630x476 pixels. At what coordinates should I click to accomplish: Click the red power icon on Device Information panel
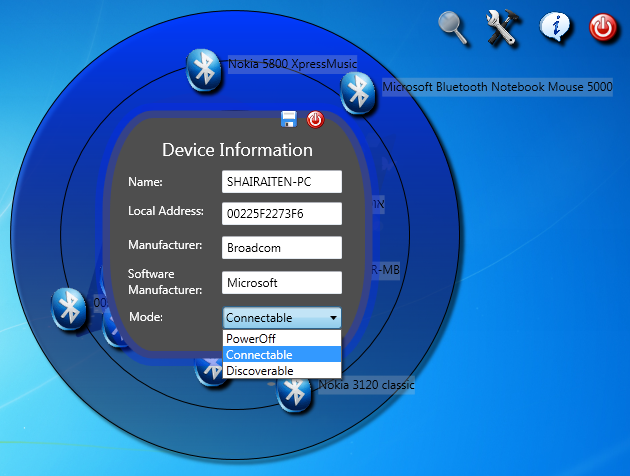315,120
